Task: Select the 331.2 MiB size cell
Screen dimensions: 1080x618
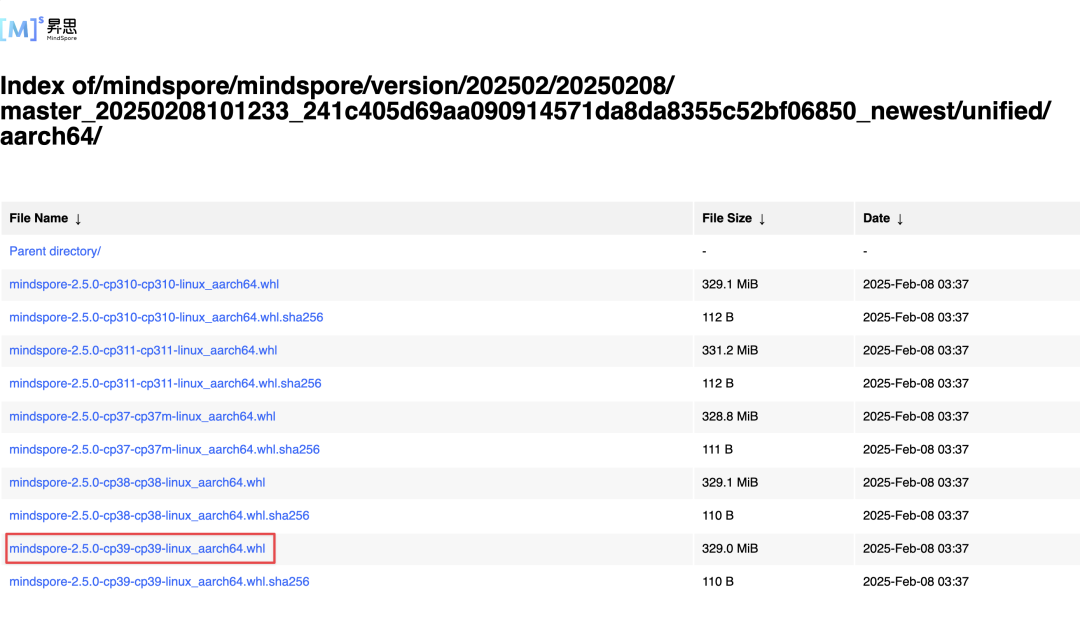Action: point(730,351)
